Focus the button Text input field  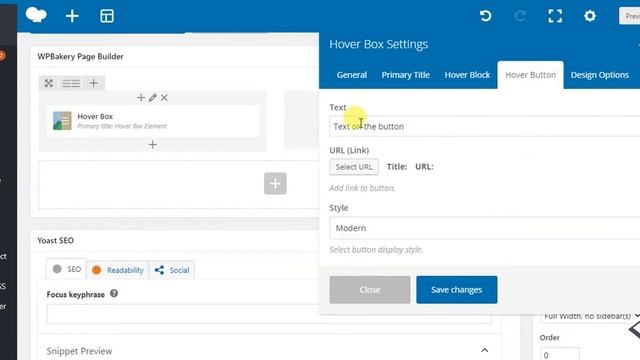tap(484, 126)
